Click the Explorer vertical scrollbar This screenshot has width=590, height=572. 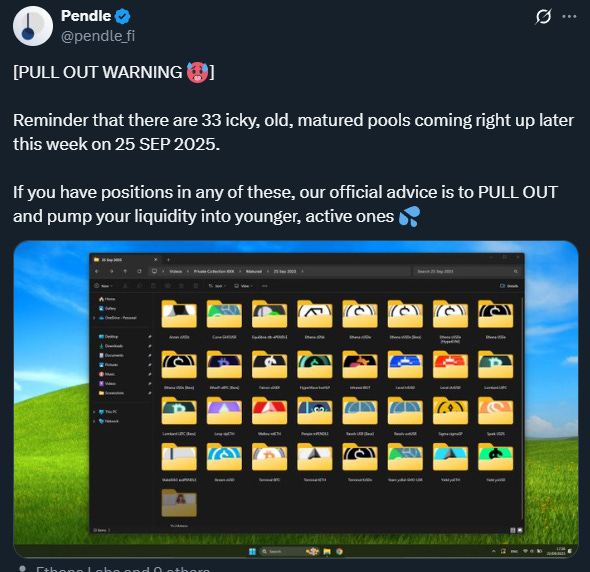tap(522, 408)
